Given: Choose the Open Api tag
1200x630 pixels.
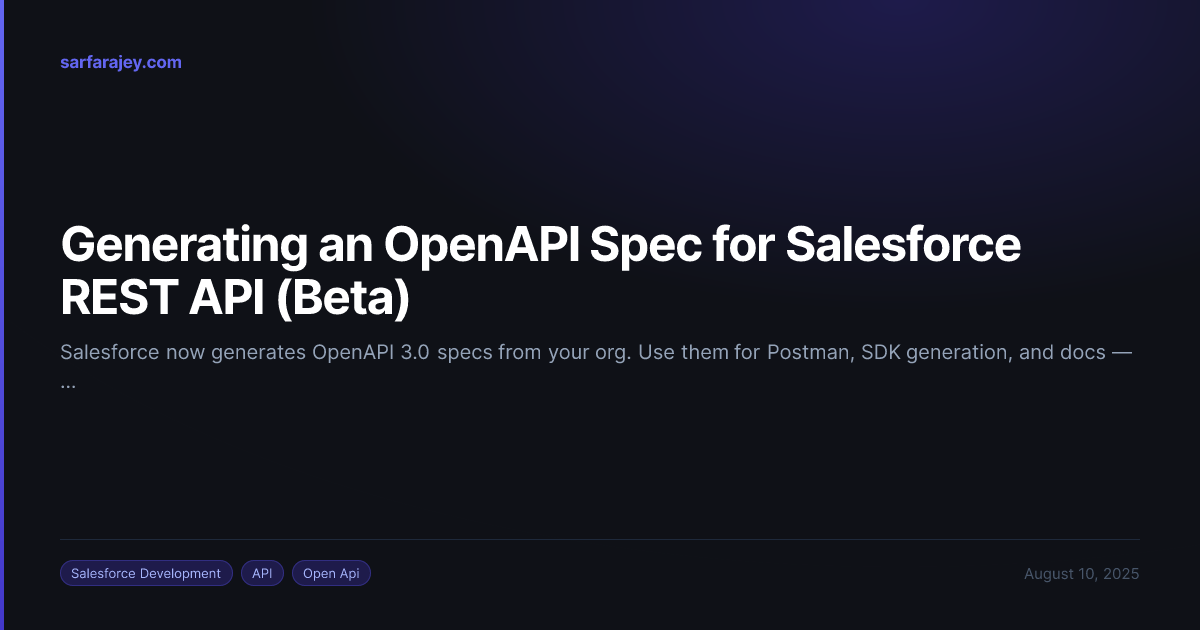Looking at the screenshot, I should [x=331, y=573].
